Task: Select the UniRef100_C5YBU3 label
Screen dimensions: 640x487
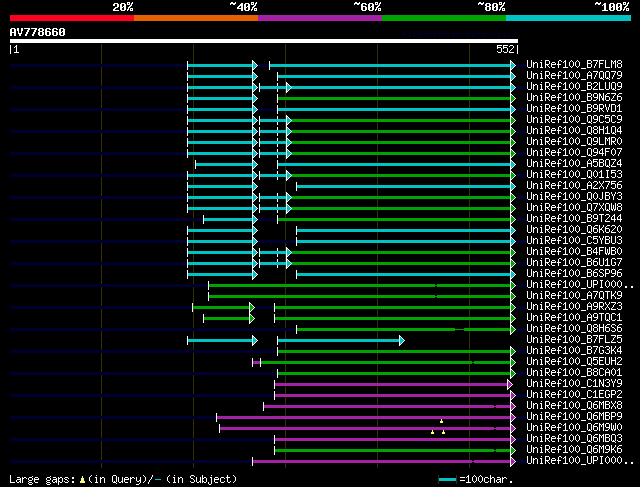Action: 574,240
